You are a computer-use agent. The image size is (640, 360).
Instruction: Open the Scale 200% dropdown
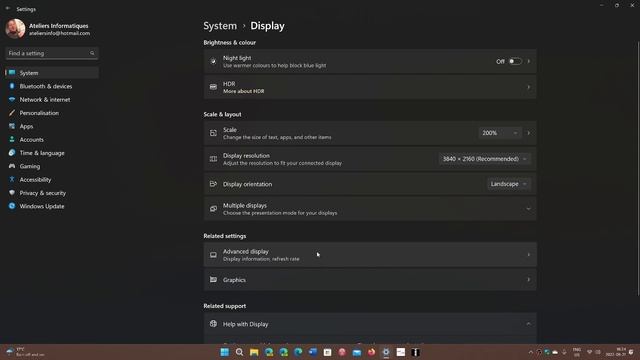coord(500,133)
